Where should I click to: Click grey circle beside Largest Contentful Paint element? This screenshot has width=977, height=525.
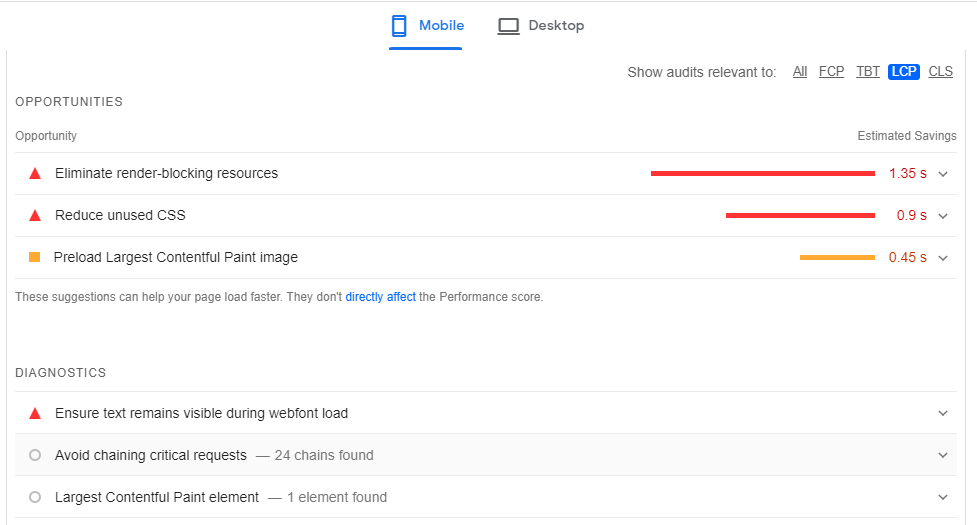click(x=35, y=497)
